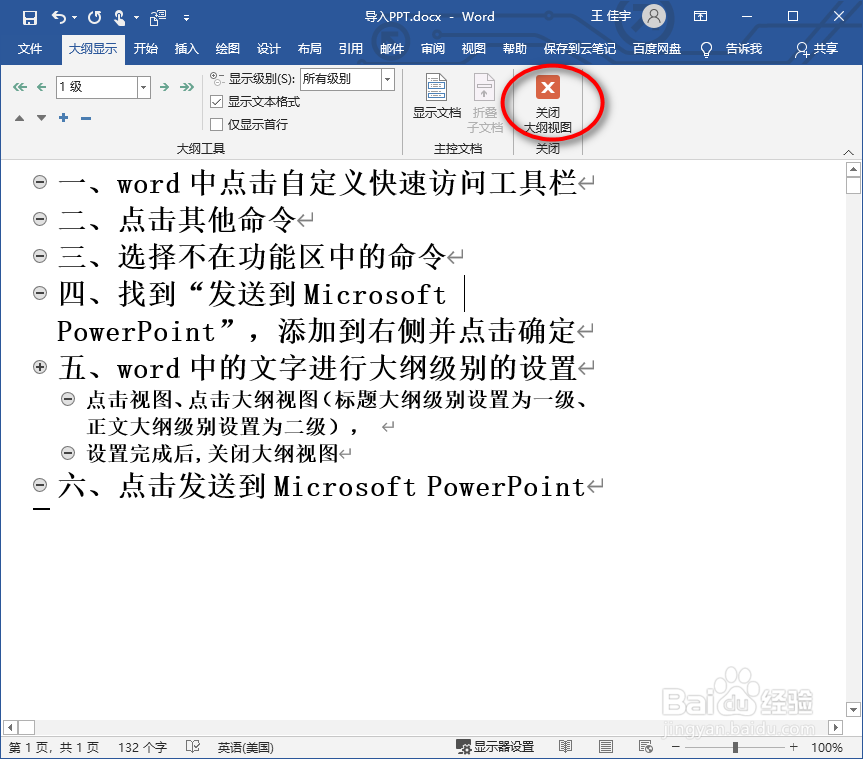Switch to the 开始 tab
863x759 pixels.
click(146, 49)
